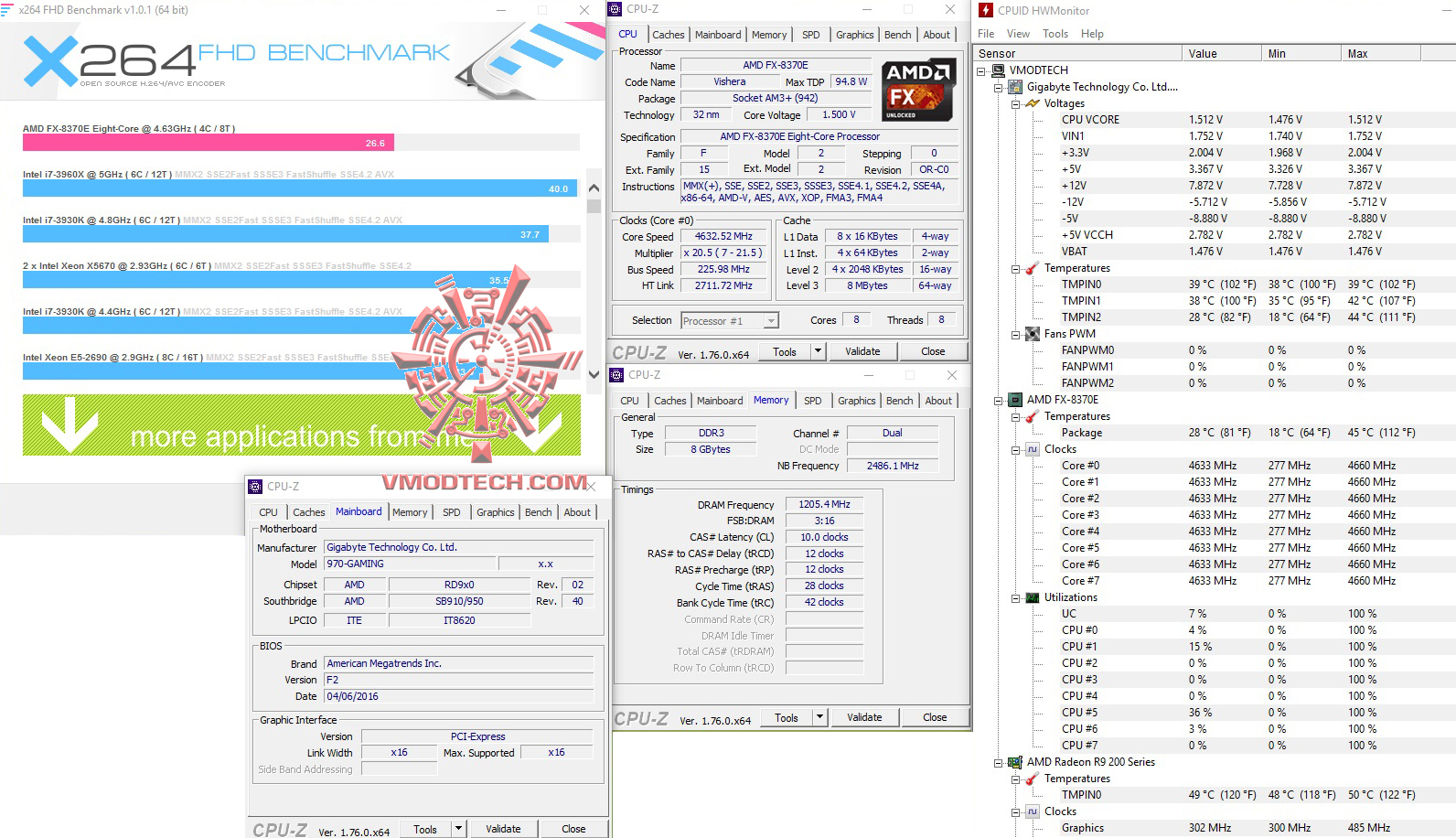Click the Voltages icon in HWMonitor
This screenshot has width=1456, height=838.
click(x=1032, y=103)
